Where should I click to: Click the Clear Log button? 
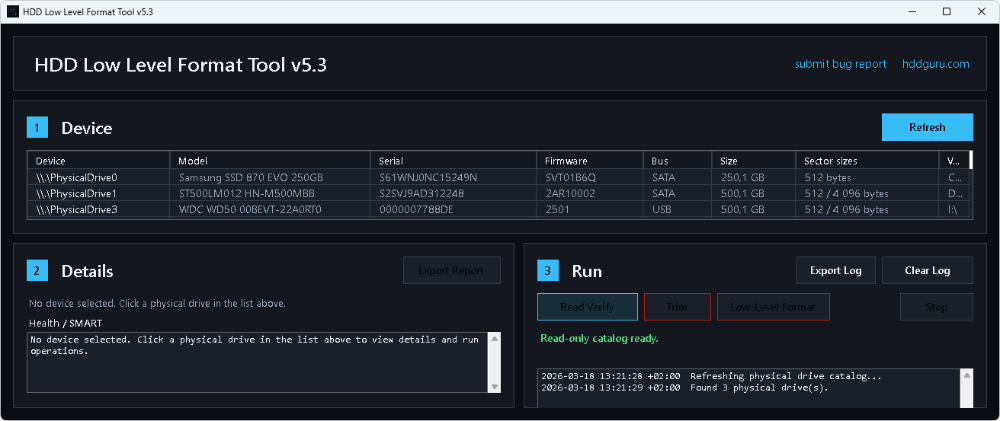pyautogui.click(x=927, y=270)
